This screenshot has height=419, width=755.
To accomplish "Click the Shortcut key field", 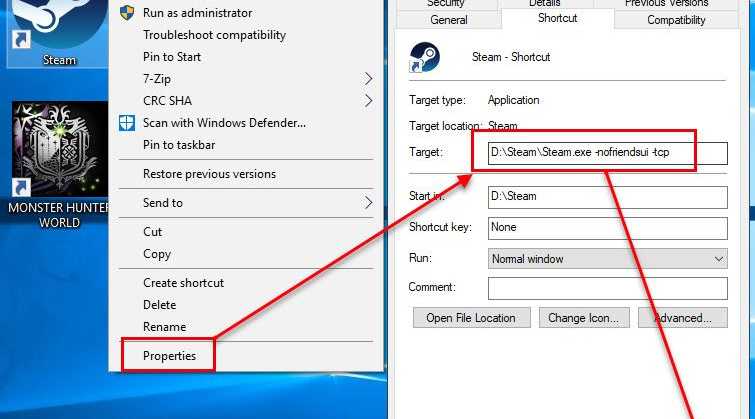I will (x=608, y=228).
